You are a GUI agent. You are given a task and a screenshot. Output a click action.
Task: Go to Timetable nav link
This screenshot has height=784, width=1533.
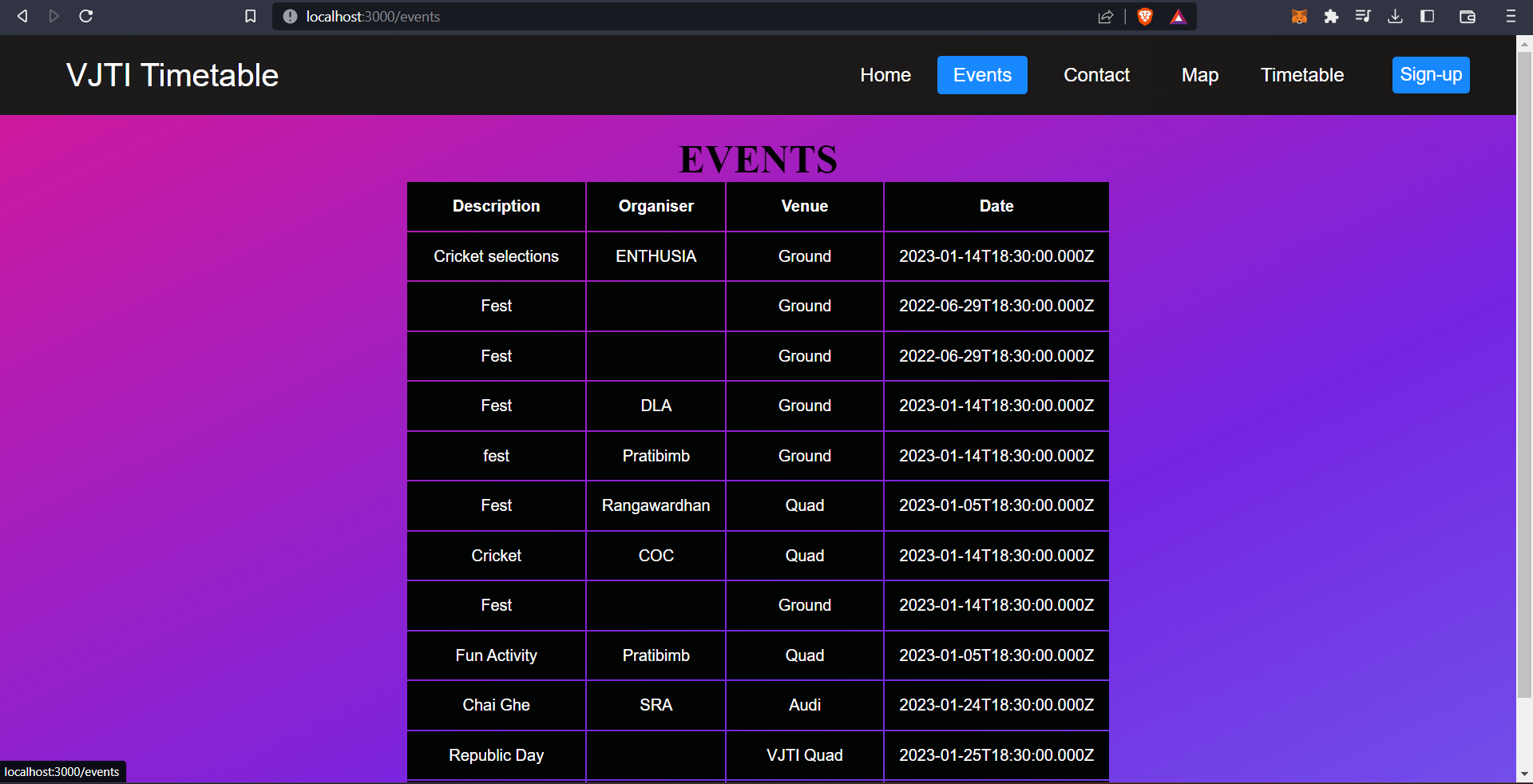[1302, 75]
